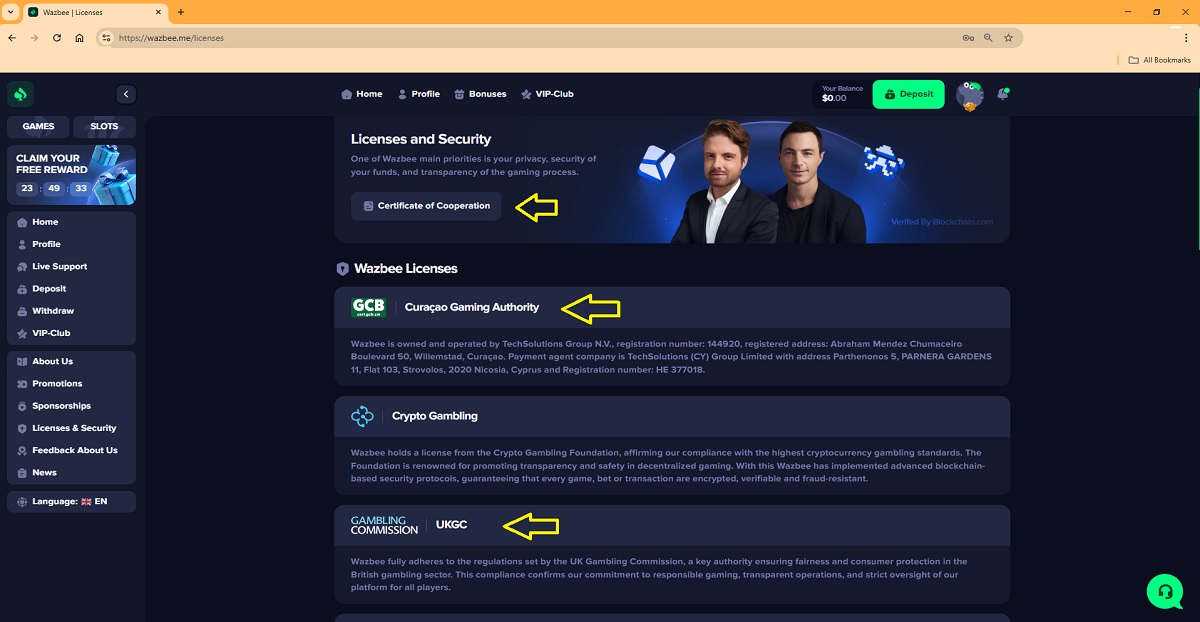The height and width of the screenshot is (622, 1200).
Task: Open the VIP-Club menu in top navigation
Action: click(547, 94)
